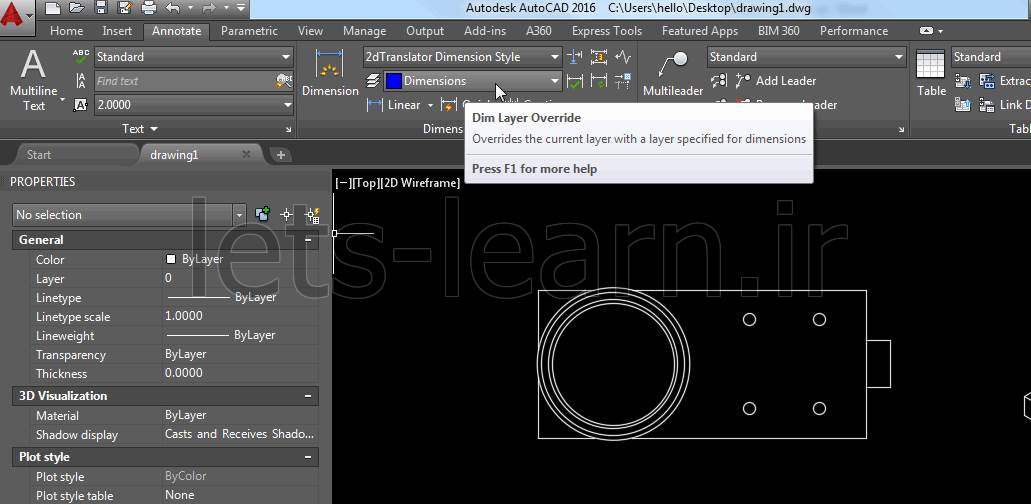The image size is (1031, 504).
Task: Click the Adjust Space dimension icon
Action: click(574, 57)
